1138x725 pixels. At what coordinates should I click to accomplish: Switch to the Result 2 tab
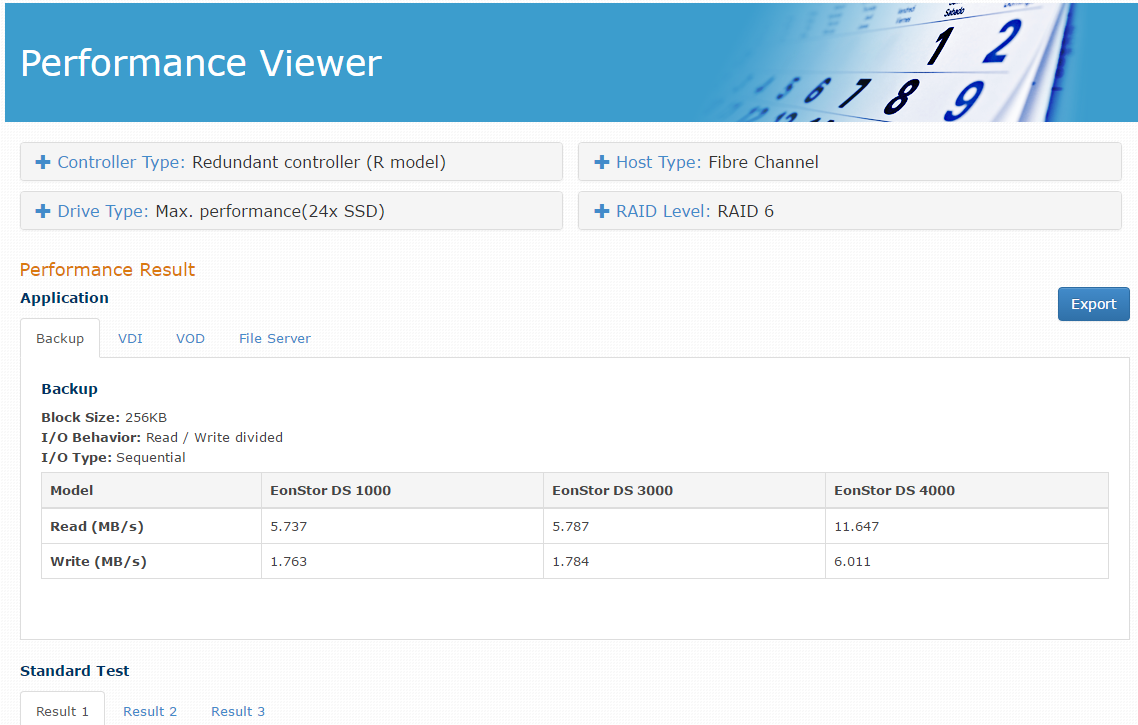click(x=150, y=711)
